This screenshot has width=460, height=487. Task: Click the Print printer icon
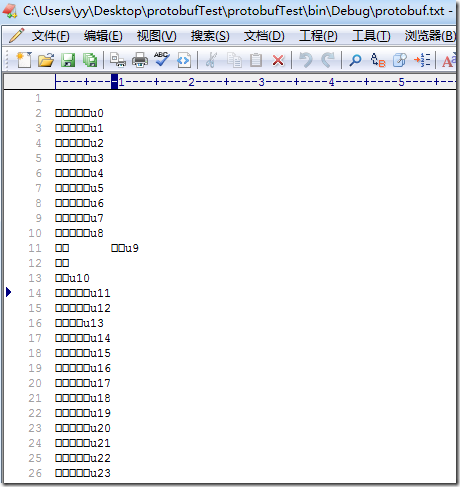point(140,60)
